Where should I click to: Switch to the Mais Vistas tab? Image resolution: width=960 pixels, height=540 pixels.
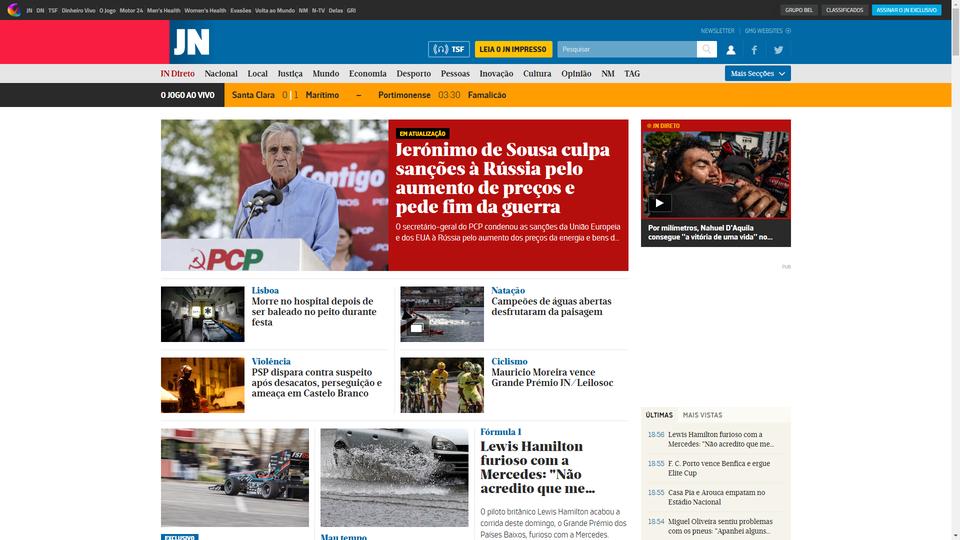pos(702,415)
